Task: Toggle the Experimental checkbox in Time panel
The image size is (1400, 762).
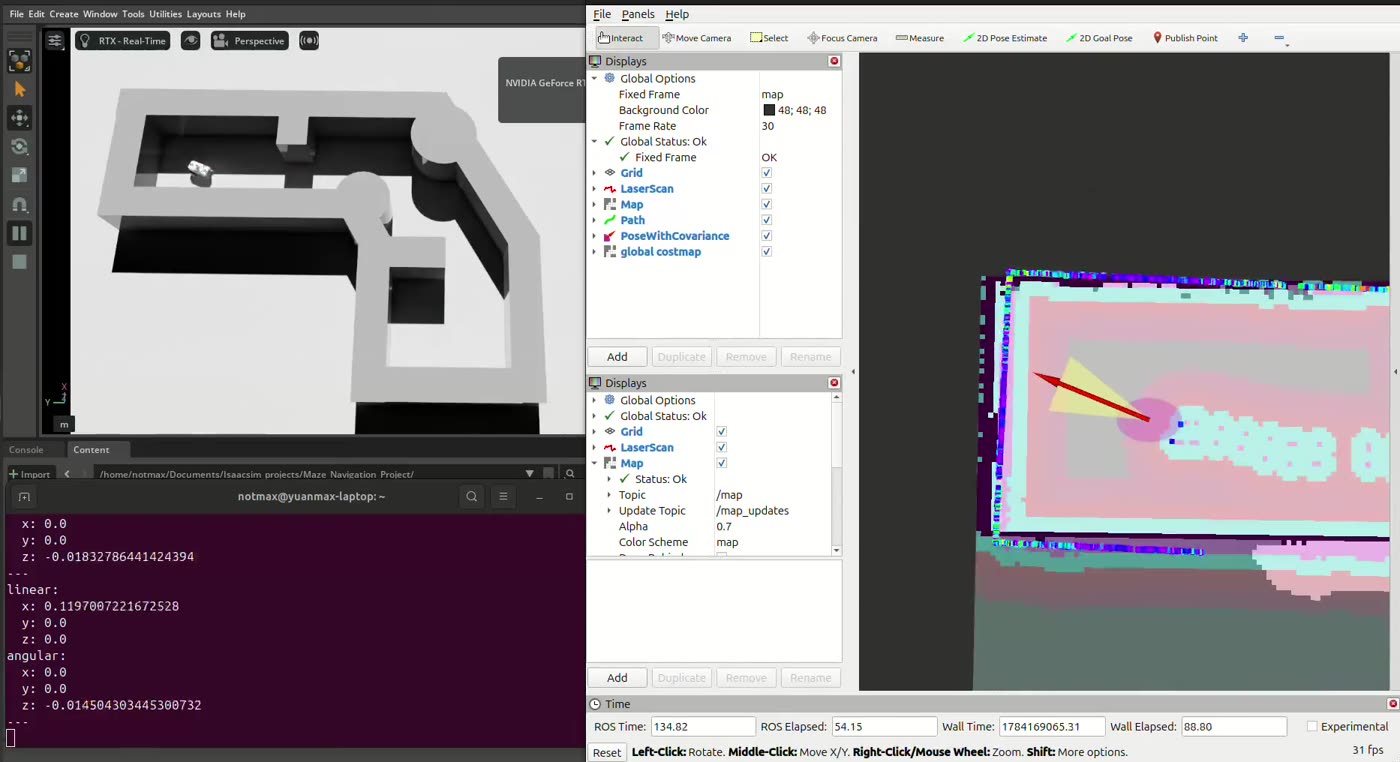Action: pos(1312,727)
